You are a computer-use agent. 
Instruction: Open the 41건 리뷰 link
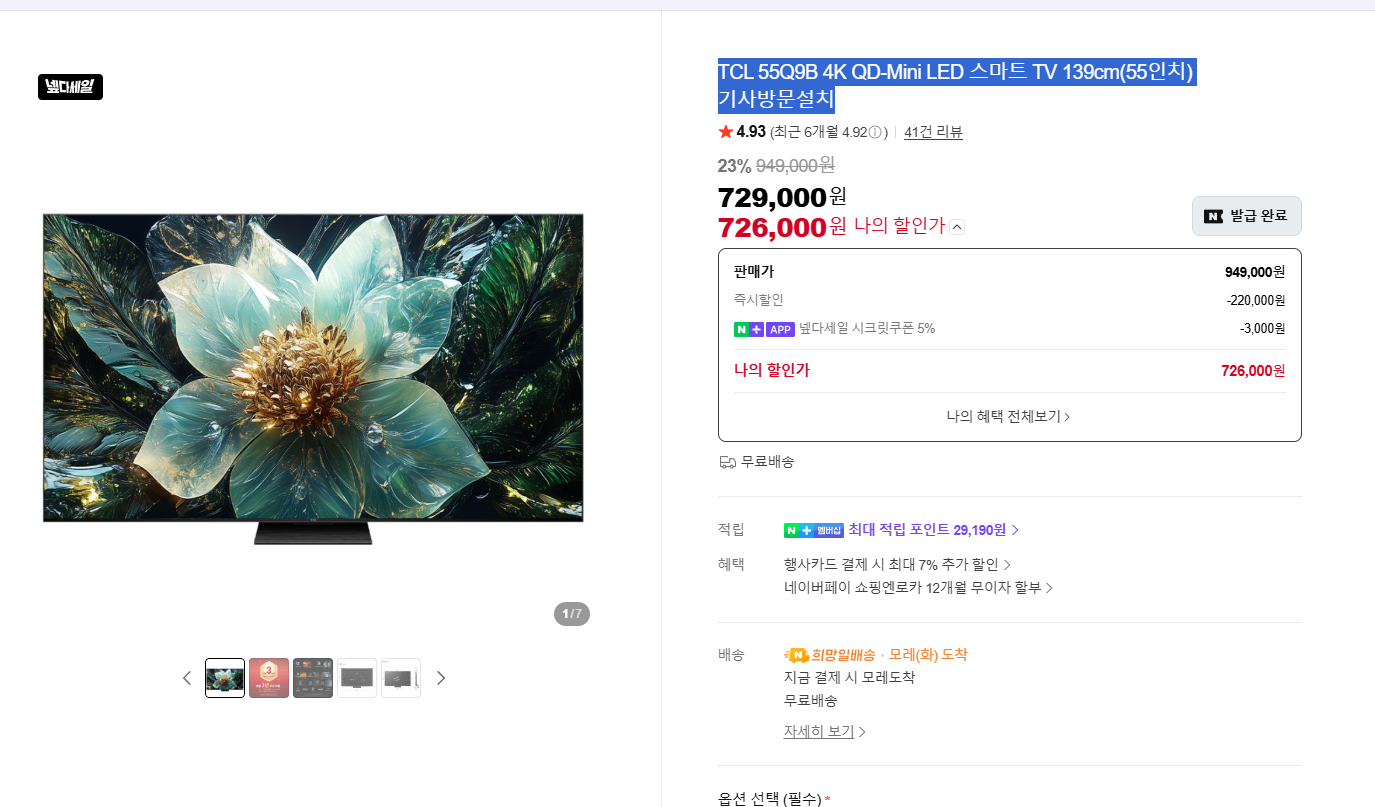click(x=933, y=132)
